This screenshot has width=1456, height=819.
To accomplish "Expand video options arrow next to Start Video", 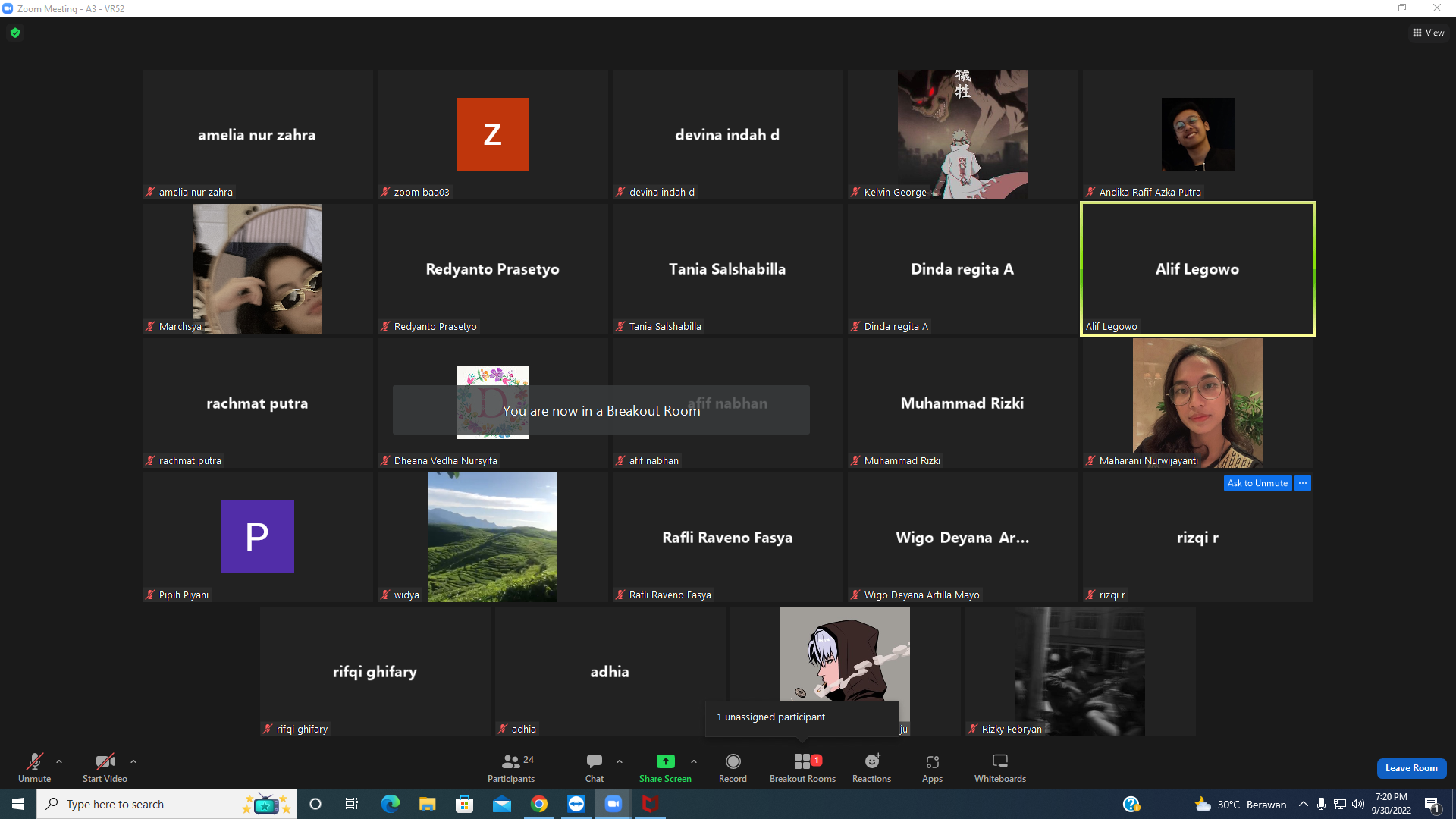I will 133,761.
